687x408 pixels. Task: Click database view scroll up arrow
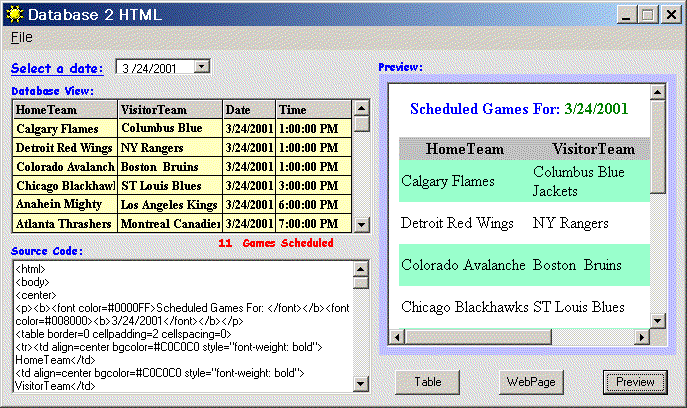click(x=361, y=108)
